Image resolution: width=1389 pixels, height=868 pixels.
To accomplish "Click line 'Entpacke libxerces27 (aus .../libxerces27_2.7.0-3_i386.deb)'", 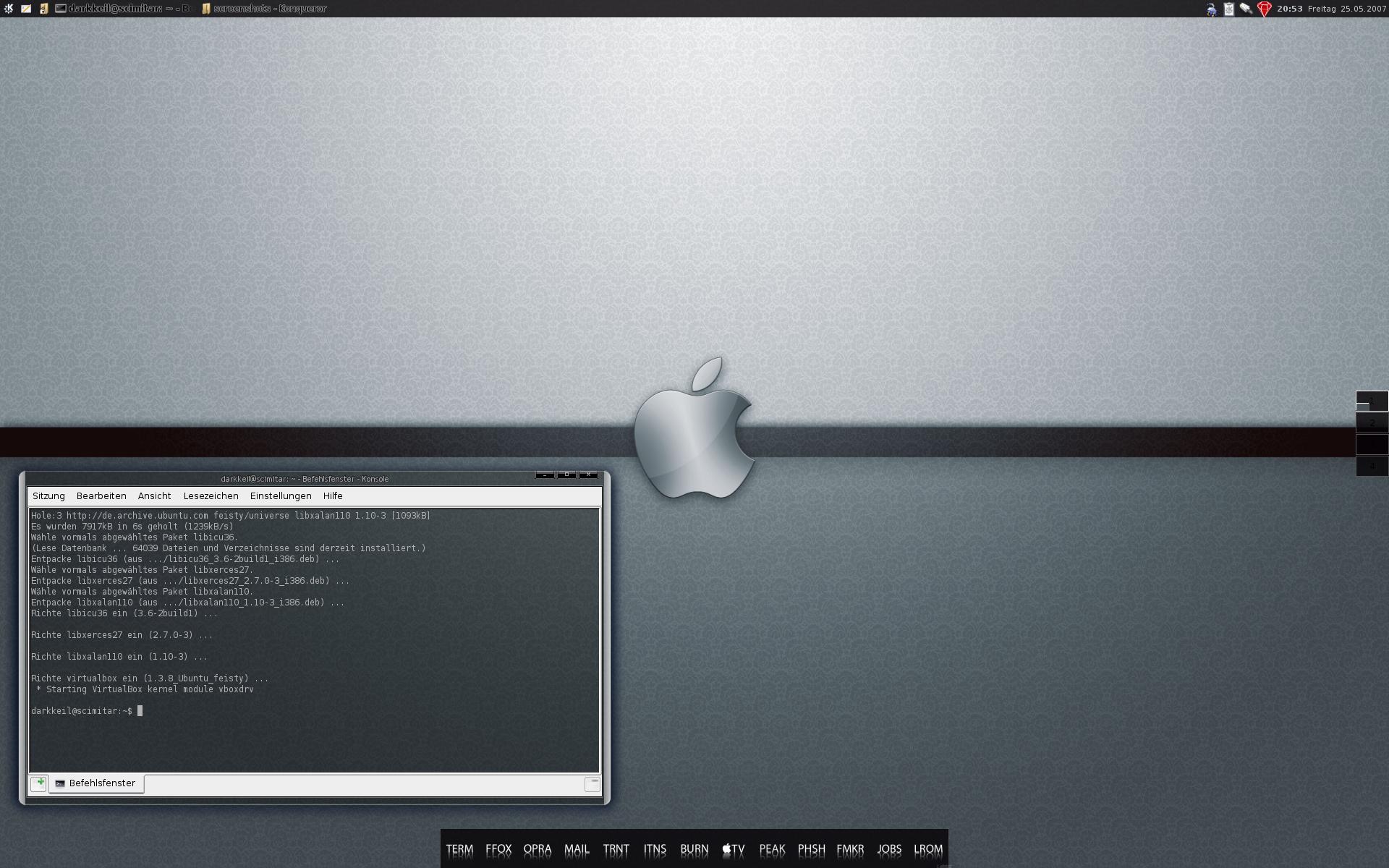I will click(x=190, y=581).
